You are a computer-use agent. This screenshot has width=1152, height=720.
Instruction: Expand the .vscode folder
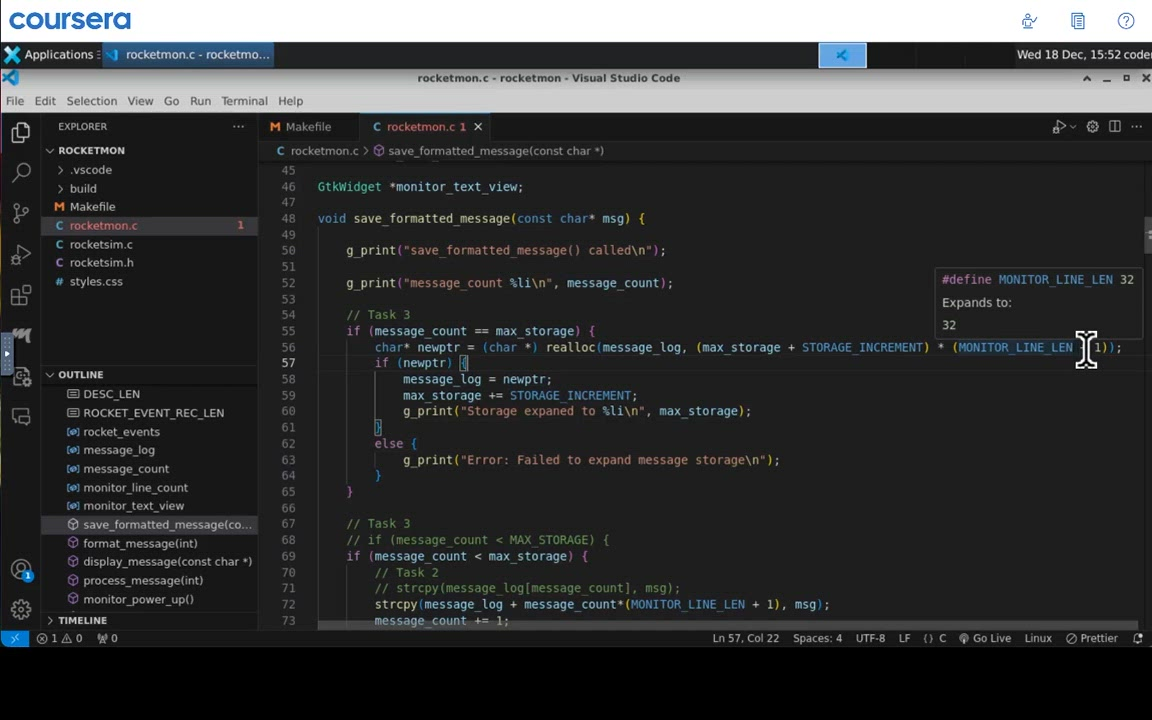(x=90, y=170)
